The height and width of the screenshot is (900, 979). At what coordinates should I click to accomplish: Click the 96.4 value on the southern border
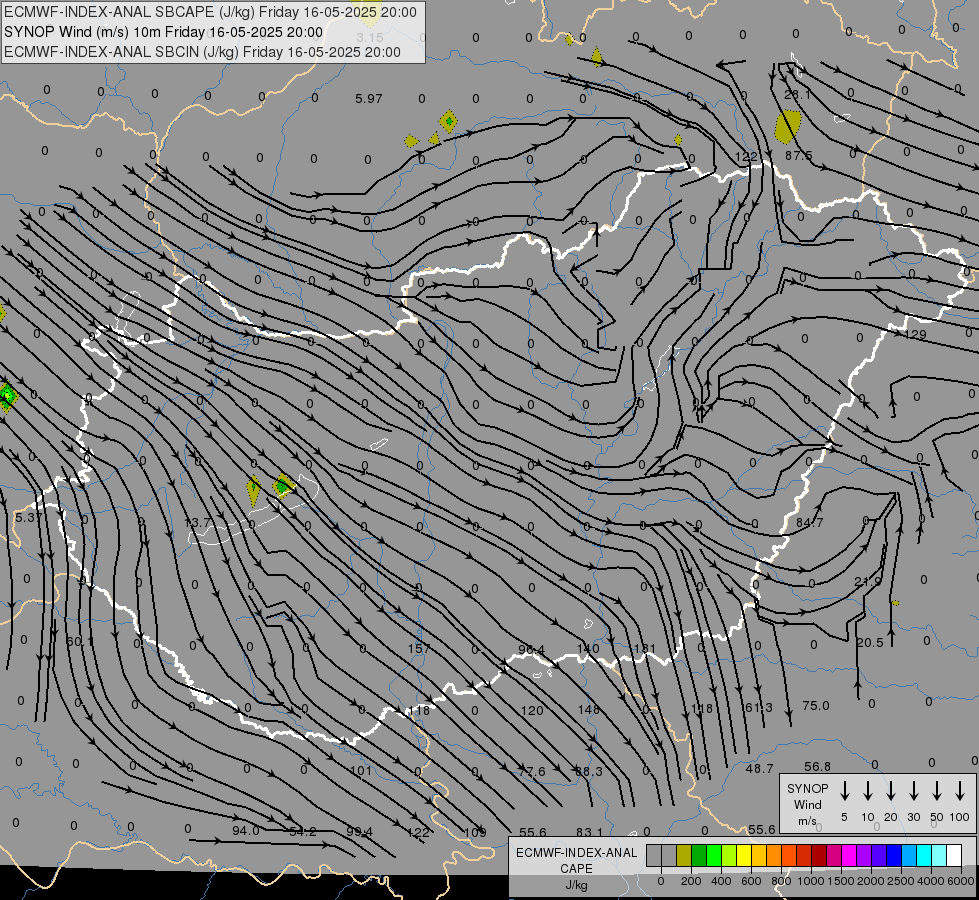click(x=531, y=650)
